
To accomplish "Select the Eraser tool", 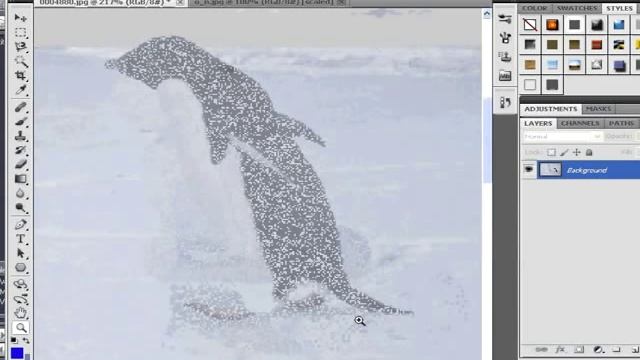I will pyautogui.click(x=20, y=164).
